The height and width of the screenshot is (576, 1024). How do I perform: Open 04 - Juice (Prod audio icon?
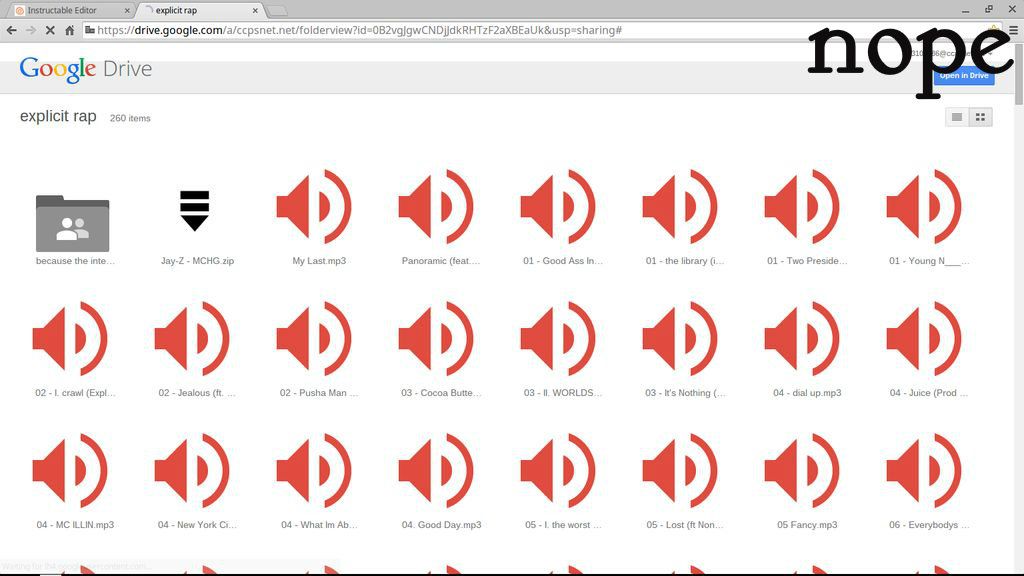(x=924, y=339)
